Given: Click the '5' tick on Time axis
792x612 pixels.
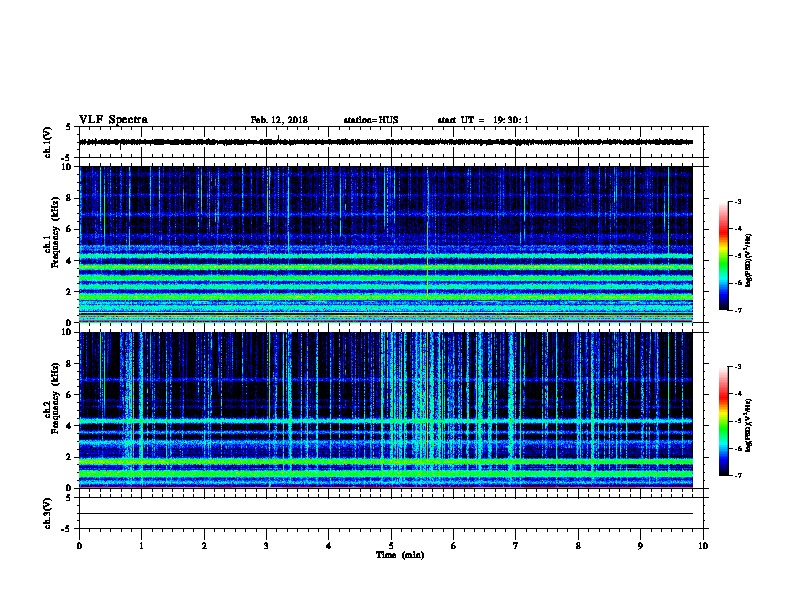Looking at the screenshot, I should click(391, 546).
